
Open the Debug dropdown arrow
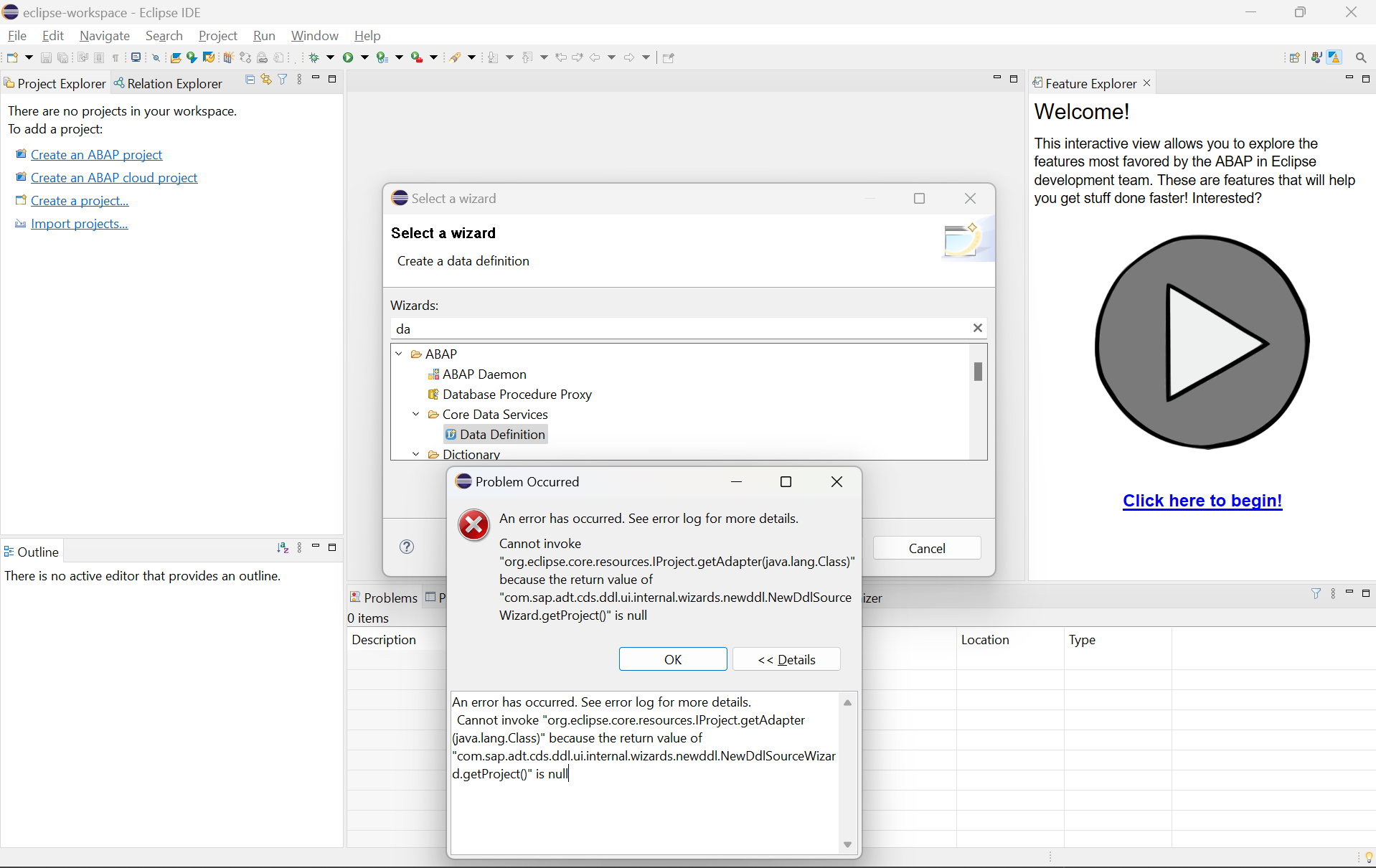point(330,57)
